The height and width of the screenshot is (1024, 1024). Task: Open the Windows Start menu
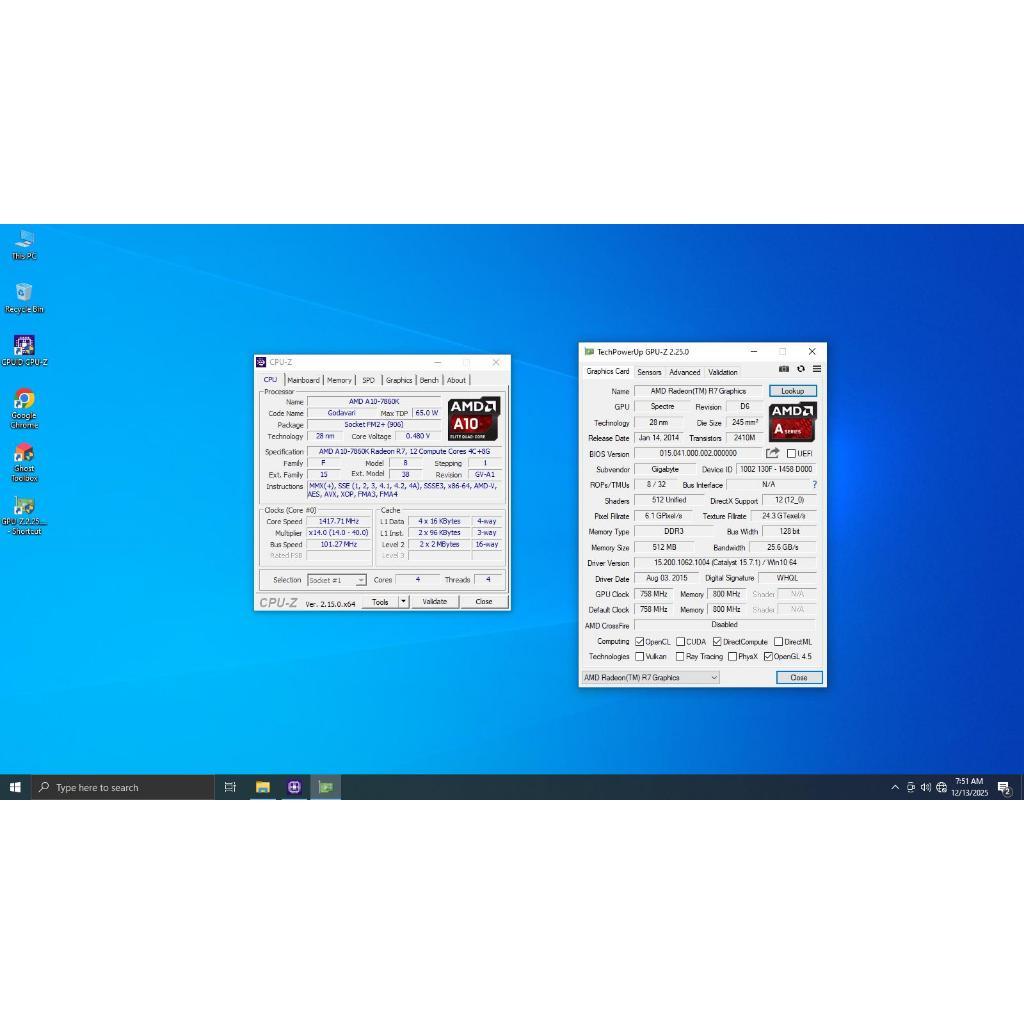coord(15,787)
